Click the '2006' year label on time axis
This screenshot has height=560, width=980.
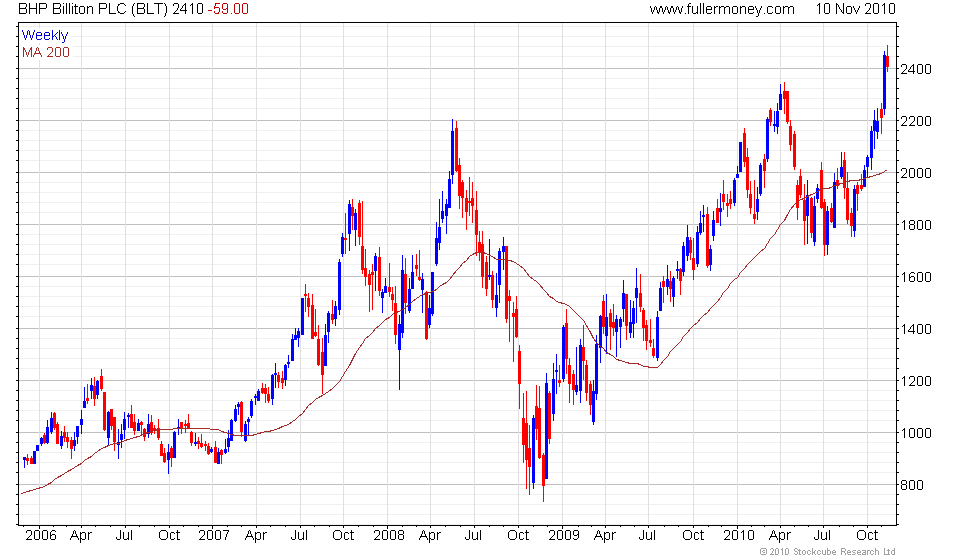pyautogui.click(x=41, y=536)
